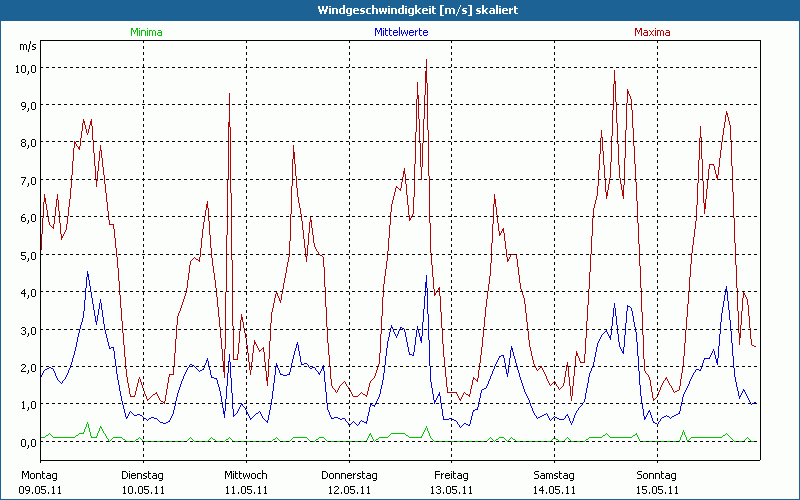The image size is (800, 500).
Task: Click the 6,0 y-axis value
Action: (x=29, y=218)
